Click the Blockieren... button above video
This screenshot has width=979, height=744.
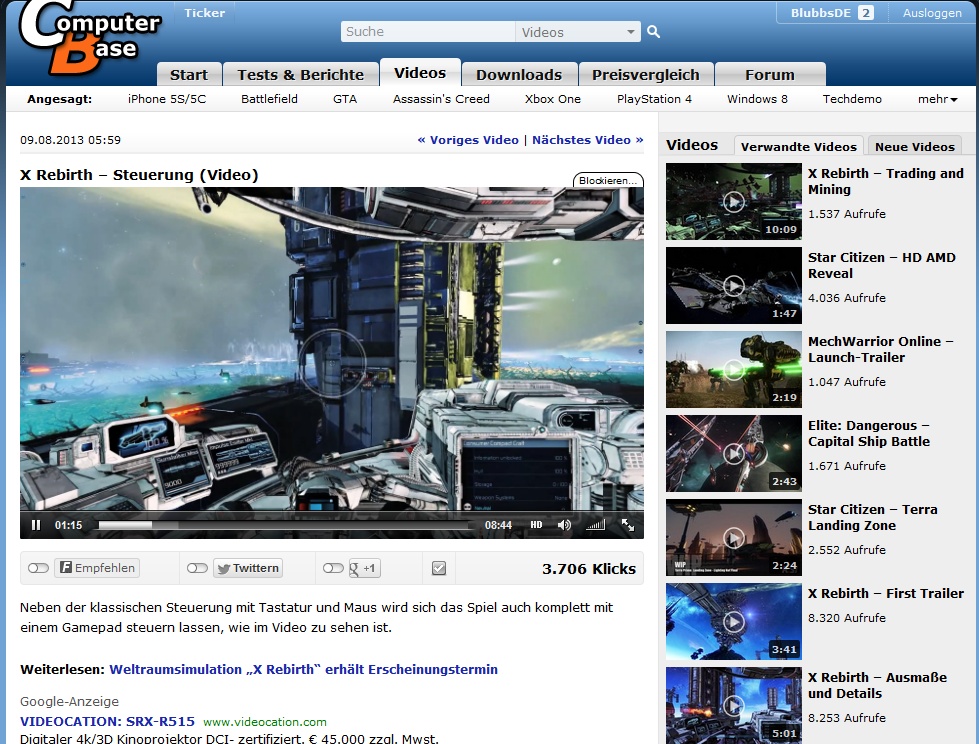coord(608,180)
